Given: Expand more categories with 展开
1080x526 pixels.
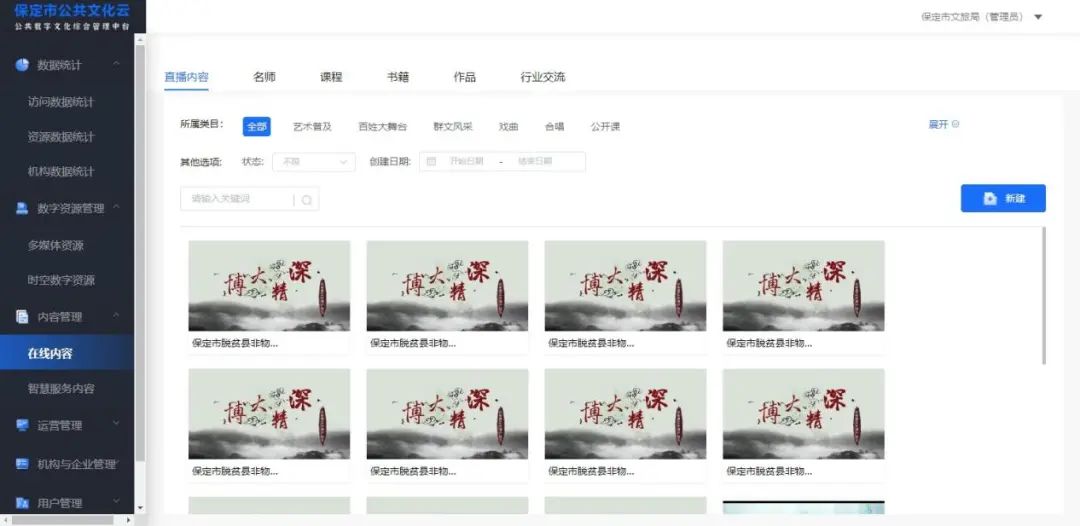Looking at the screenshot, I should tap(943, 125).
